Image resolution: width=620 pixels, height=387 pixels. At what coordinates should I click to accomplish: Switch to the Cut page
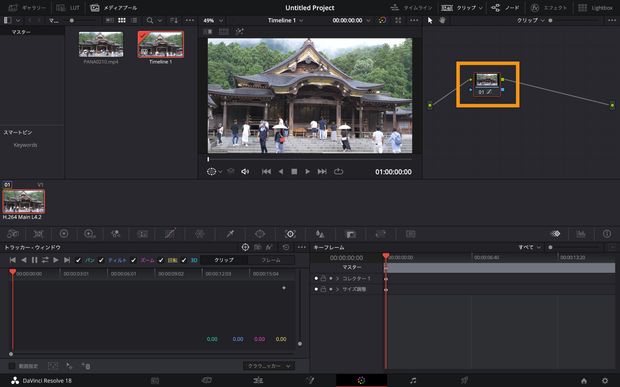[206, 380]
